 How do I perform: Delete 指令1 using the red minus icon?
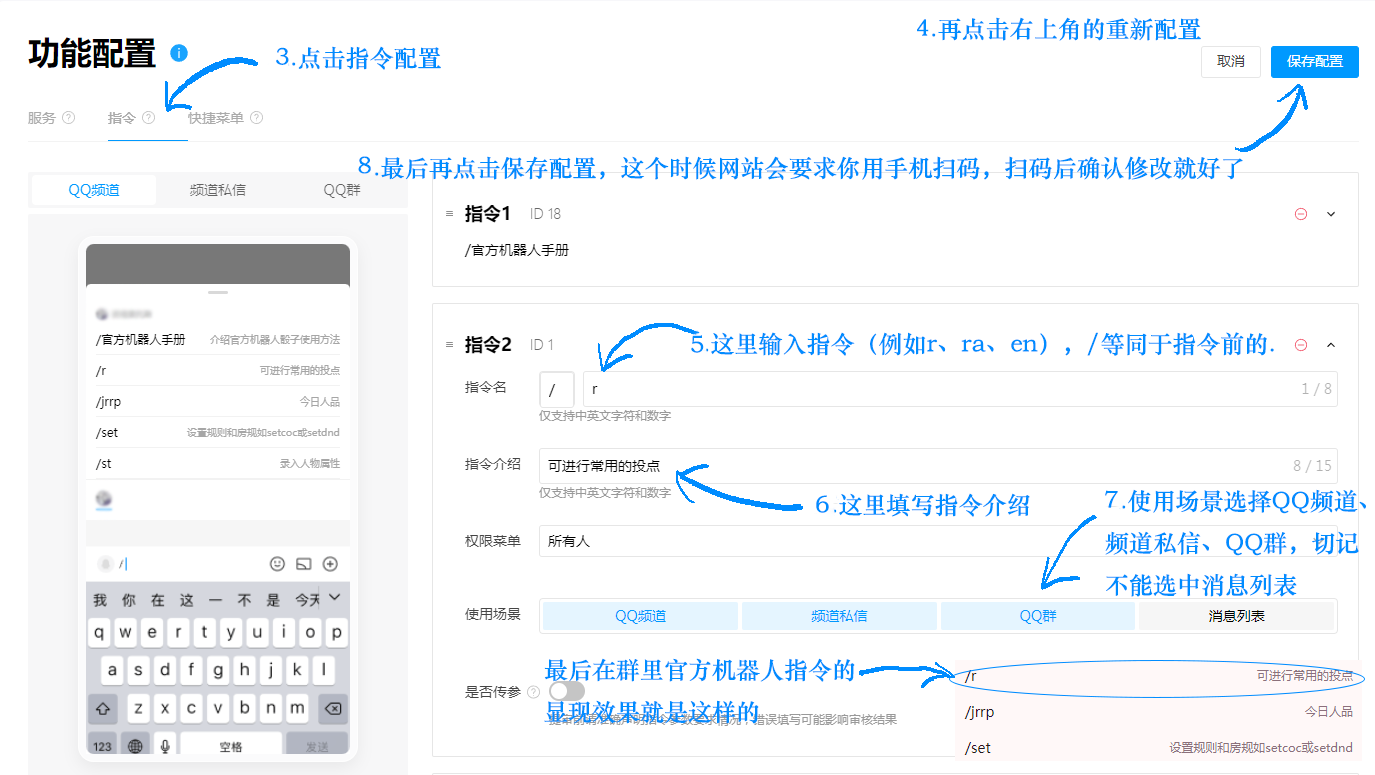click(x=1300, y=213)
